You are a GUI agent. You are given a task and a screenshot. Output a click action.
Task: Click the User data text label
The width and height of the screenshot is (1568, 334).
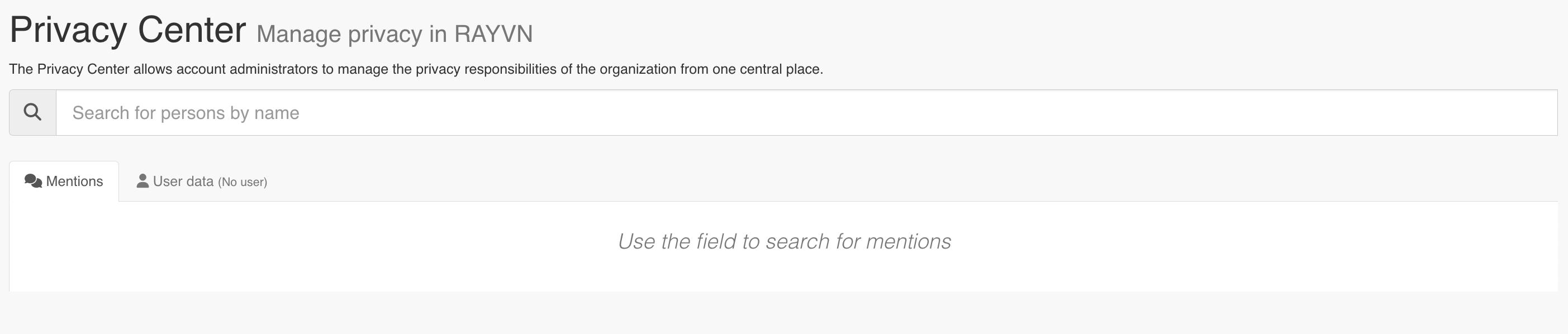click(183, 182)
